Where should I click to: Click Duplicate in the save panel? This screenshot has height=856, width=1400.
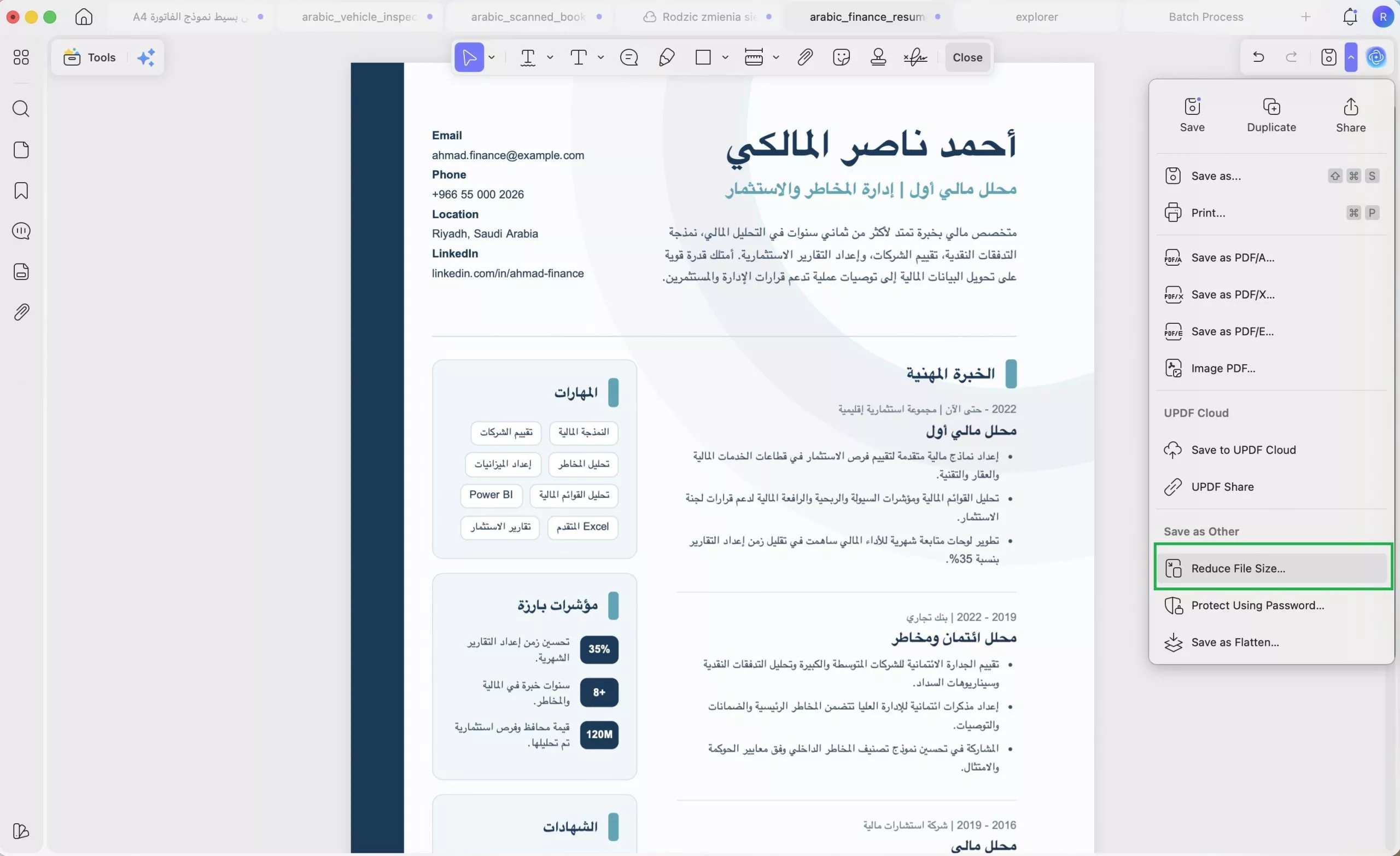(x=1271, y=115)
